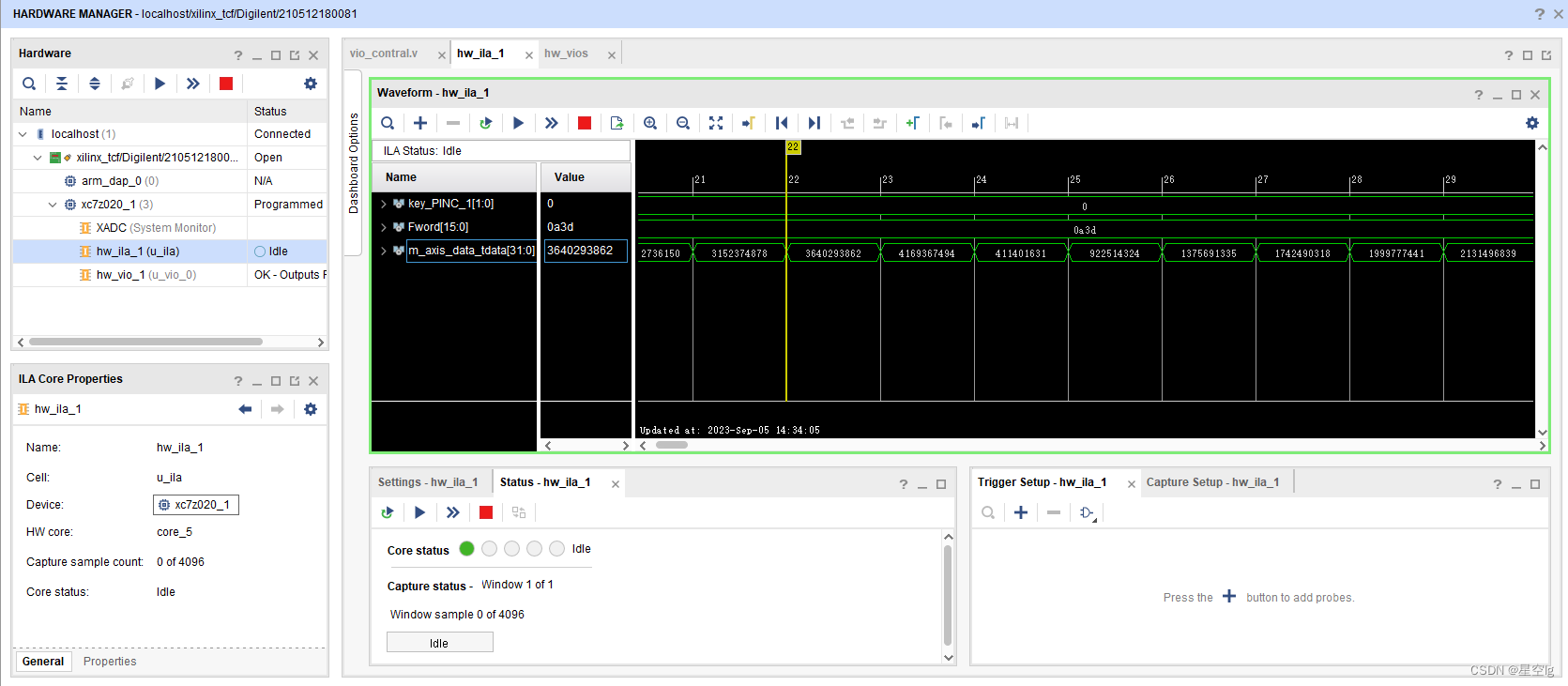The image size is (1568, 686).
Task: Stop trigger in the Hardware panel toolbar
Action: point(225,84)
